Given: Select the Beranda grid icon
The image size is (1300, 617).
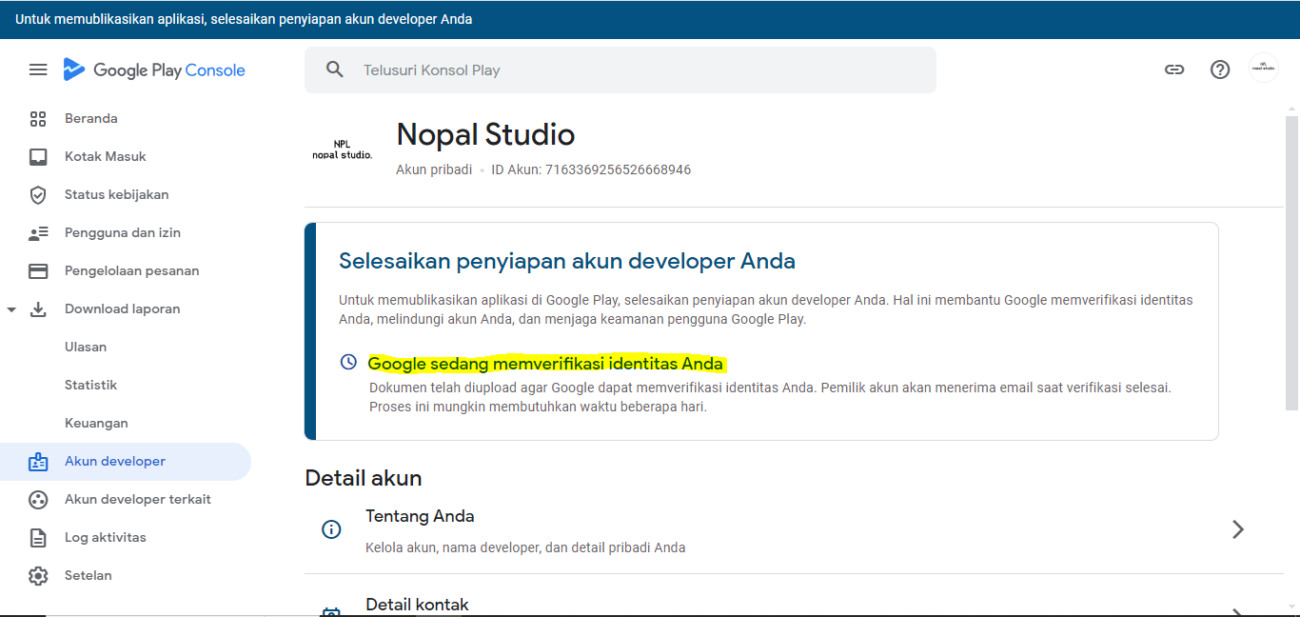Looking at the screenshot, I should (x=38, y=118).
